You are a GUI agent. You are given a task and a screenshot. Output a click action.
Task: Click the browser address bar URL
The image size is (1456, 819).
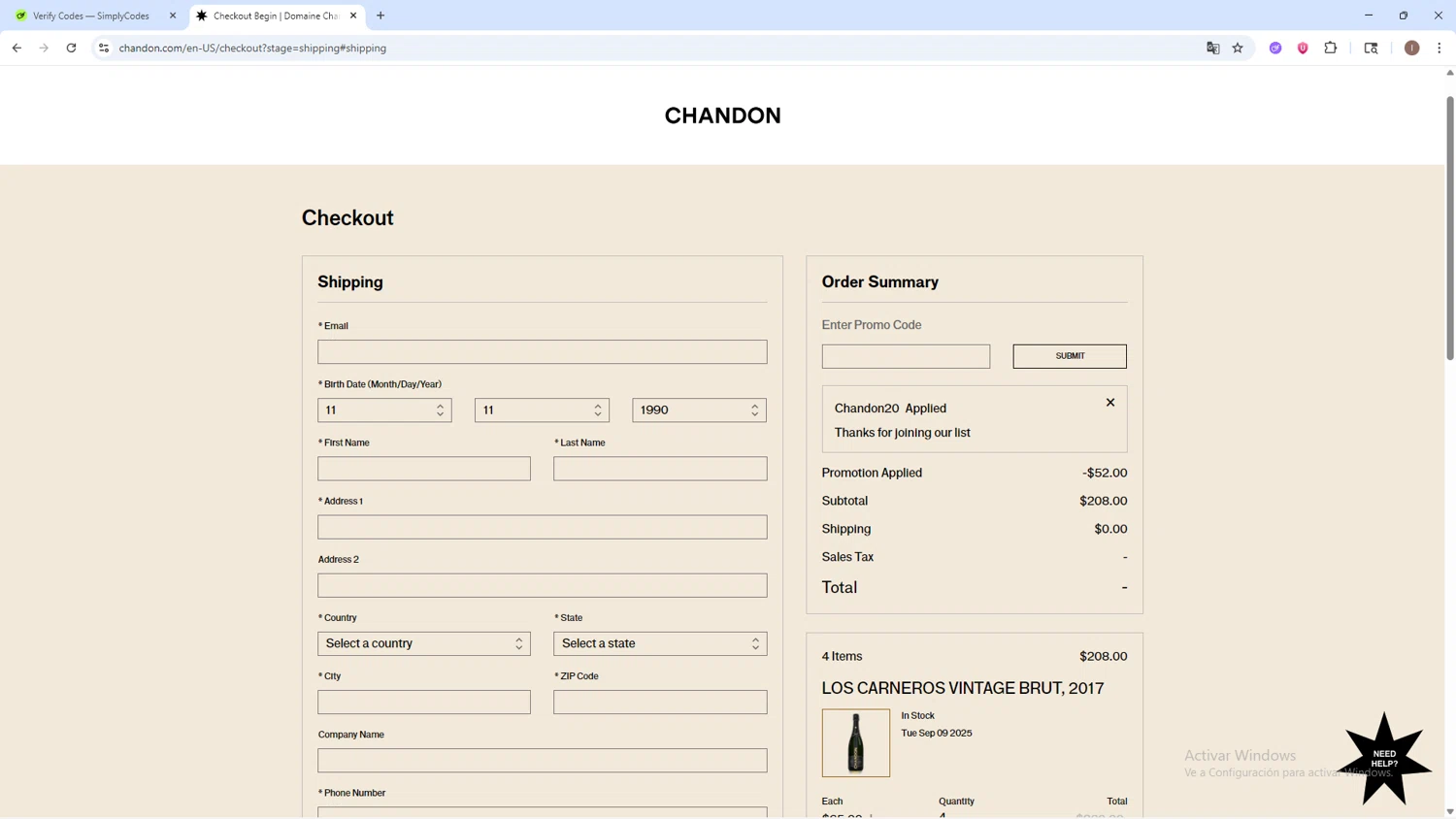pyautogui.click(x=252, y=48)
